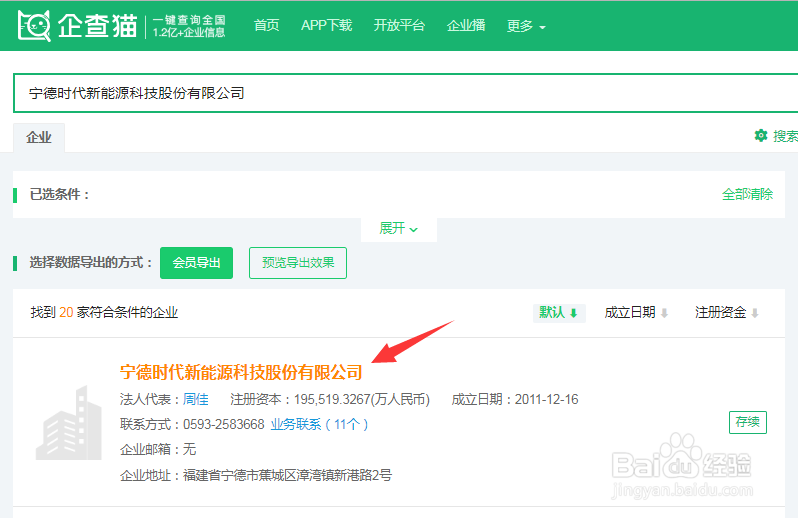798x518 pixels.
Task: Click the 企查猫 cat logo icon
Action: [34, 25]
